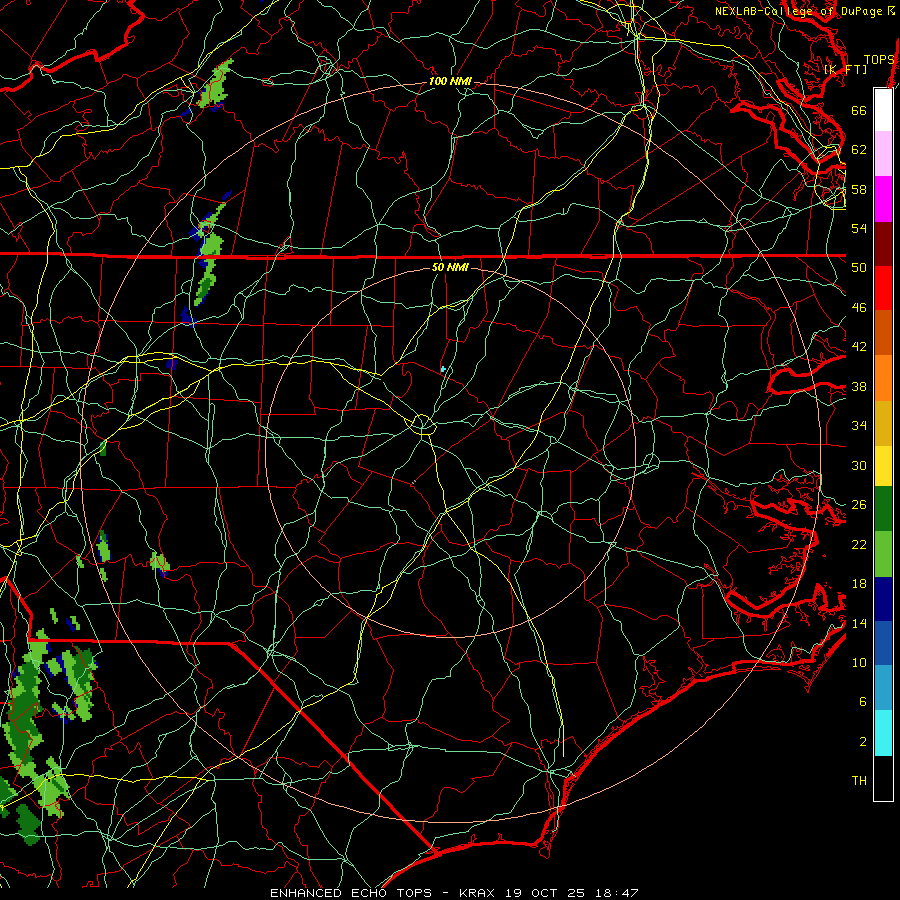Click the "[K FT]" units label
Viewport: 900px width, 900px height.
pos(845,69)
